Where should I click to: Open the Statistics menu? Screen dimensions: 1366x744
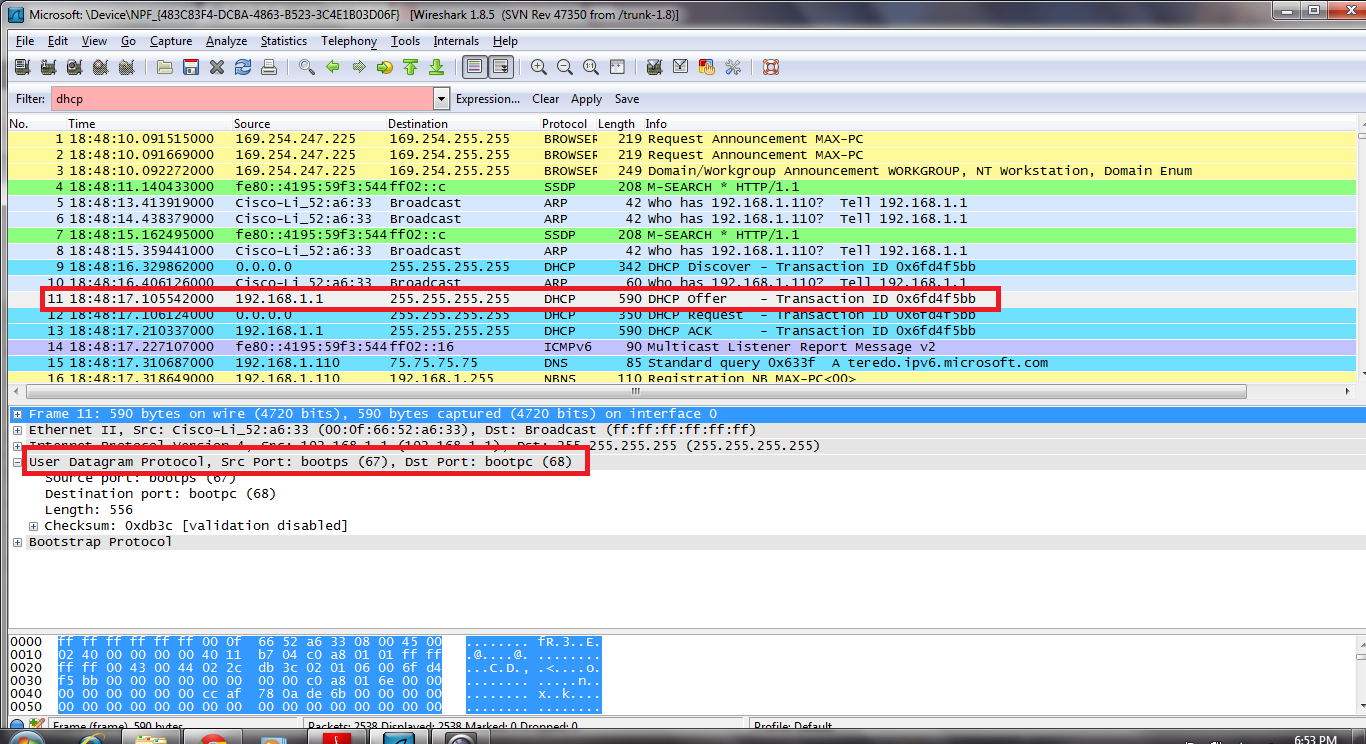coord(283,41)
